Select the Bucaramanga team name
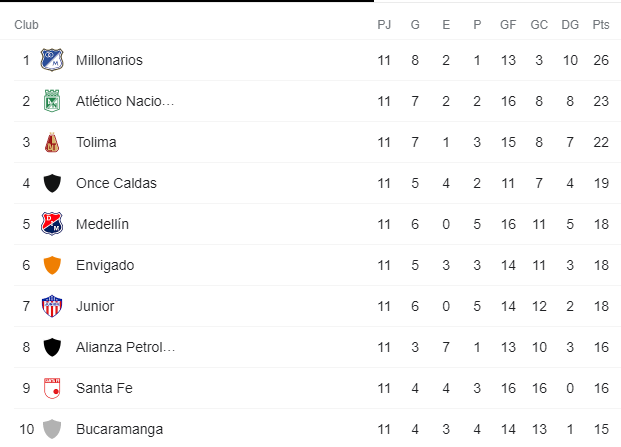Screen dimensions: 621x447 (x=119, y=429)
